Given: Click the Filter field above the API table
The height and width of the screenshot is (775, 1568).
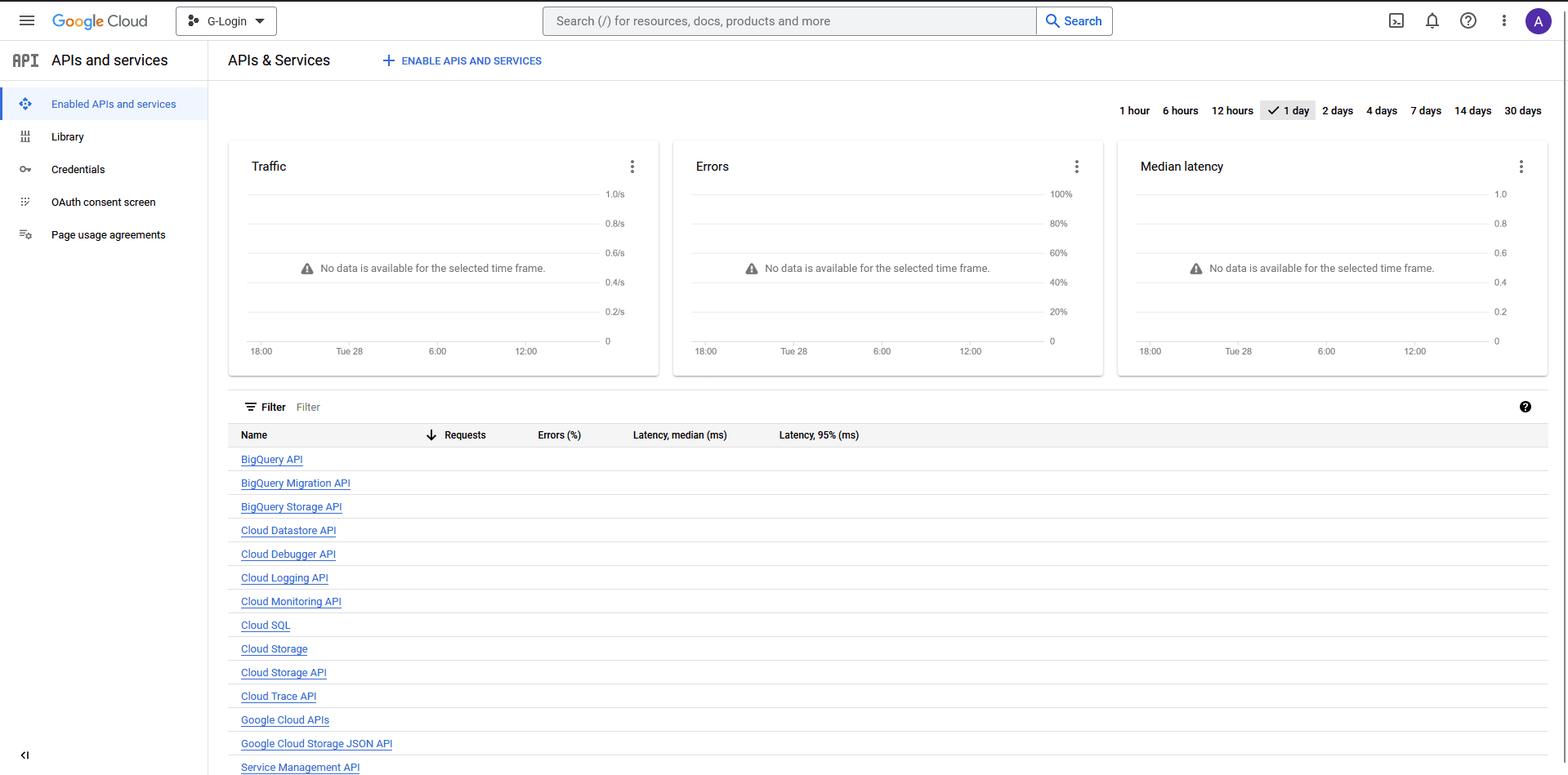Looking at the screenshot, I should 308,407.
